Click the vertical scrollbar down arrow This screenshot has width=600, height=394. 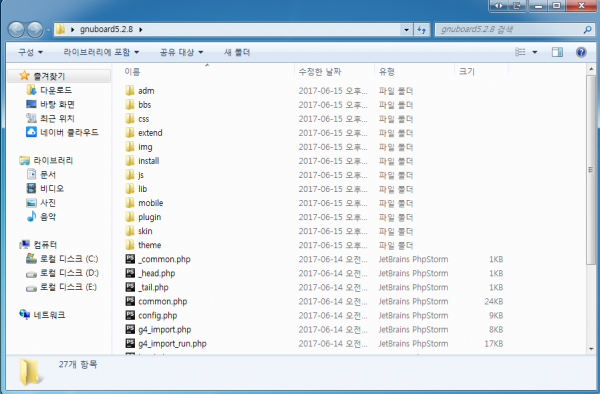click(591, 348)
